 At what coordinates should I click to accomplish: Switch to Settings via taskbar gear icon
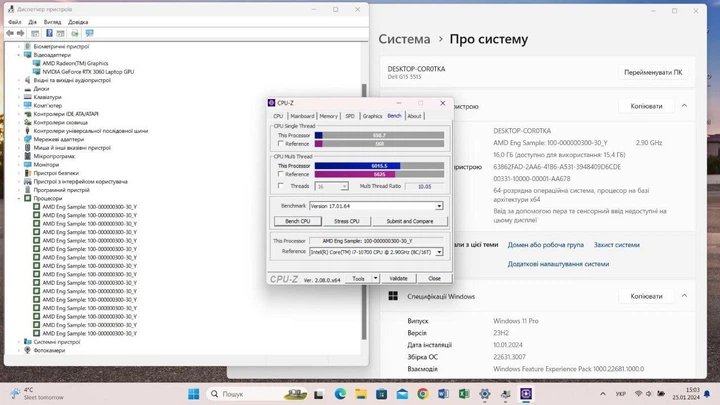coord(484,394)
